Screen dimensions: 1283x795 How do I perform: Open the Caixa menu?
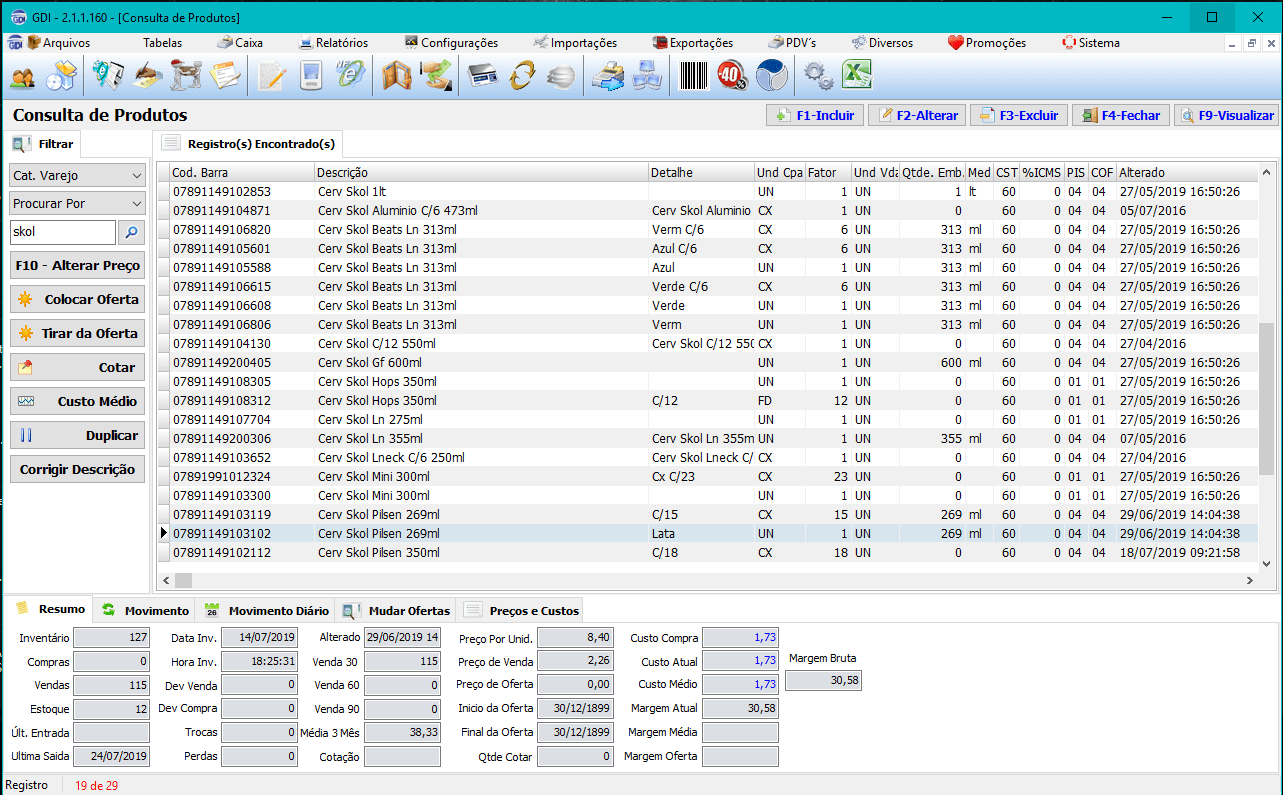[240, 43]
